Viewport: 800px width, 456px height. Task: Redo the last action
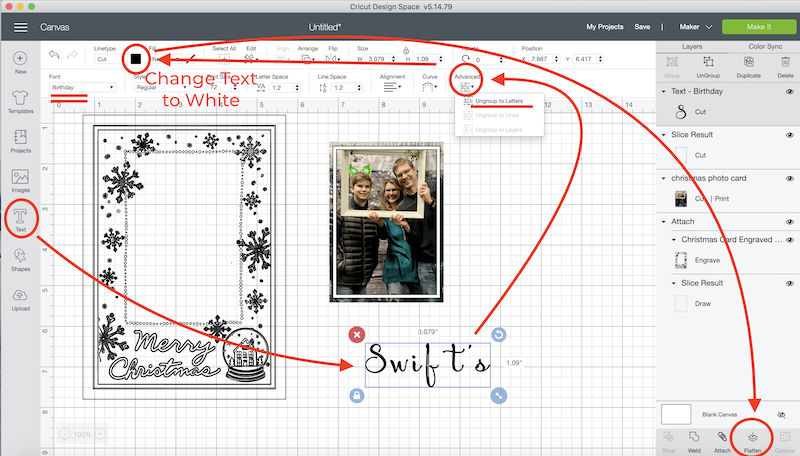point(72,55)
